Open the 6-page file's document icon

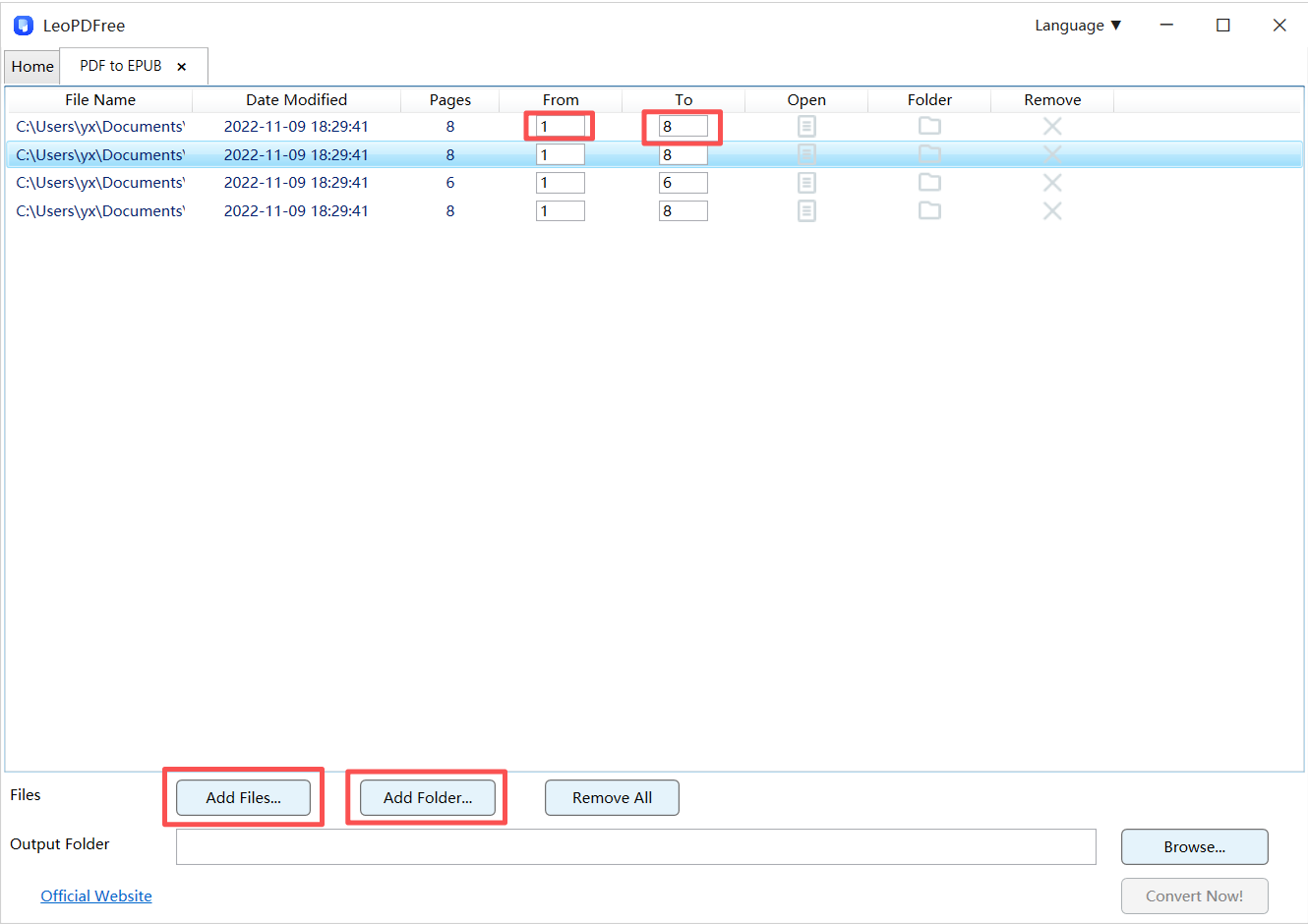pos(806,183)
